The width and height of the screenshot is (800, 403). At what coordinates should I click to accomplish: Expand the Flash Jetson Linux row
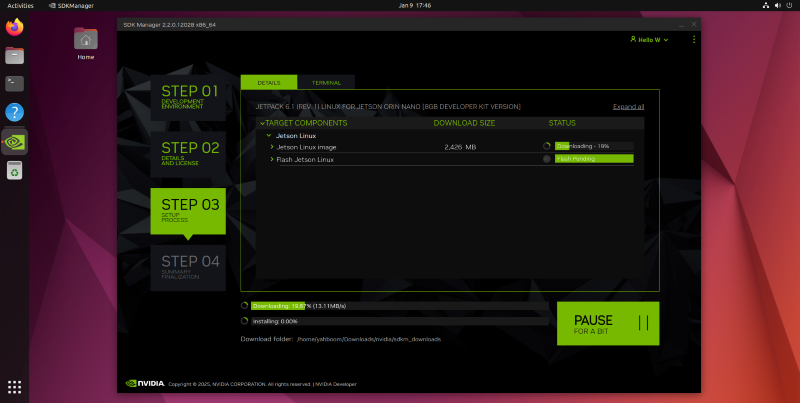[x=272, y=159]
